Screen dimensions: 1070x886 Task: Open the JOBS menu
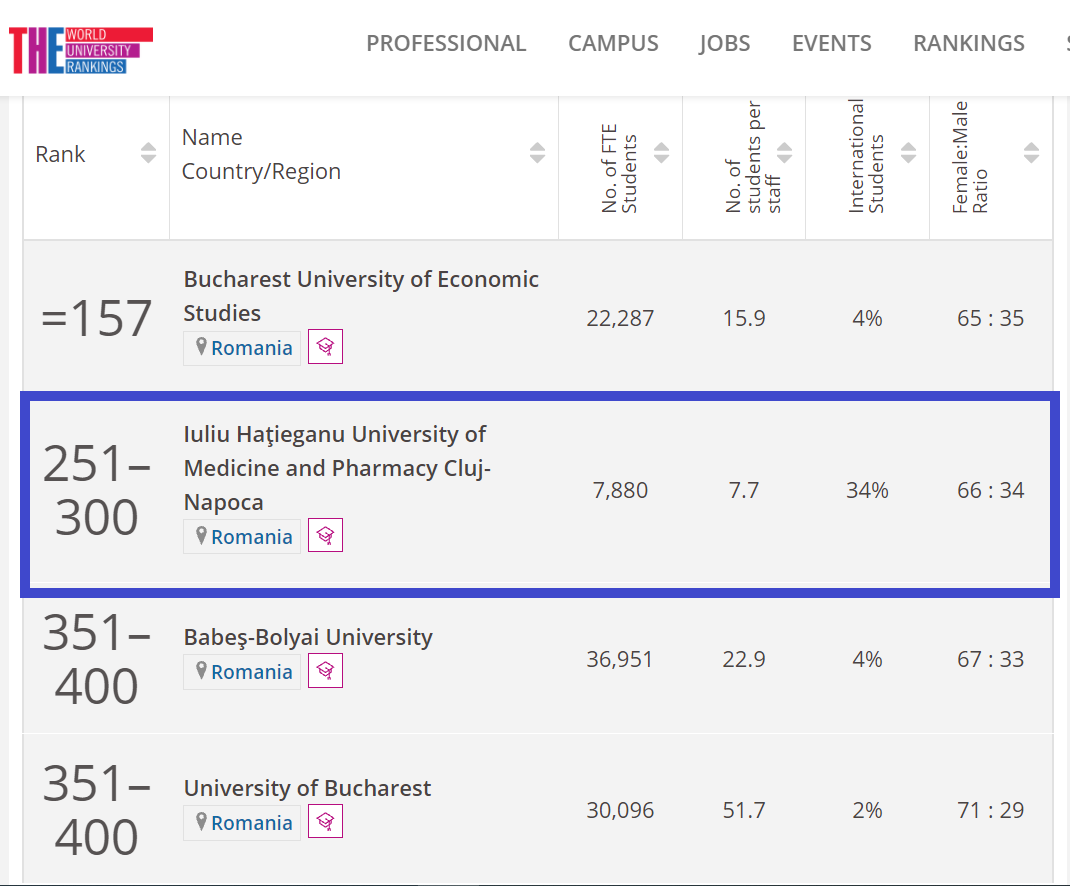coord(725,43)
